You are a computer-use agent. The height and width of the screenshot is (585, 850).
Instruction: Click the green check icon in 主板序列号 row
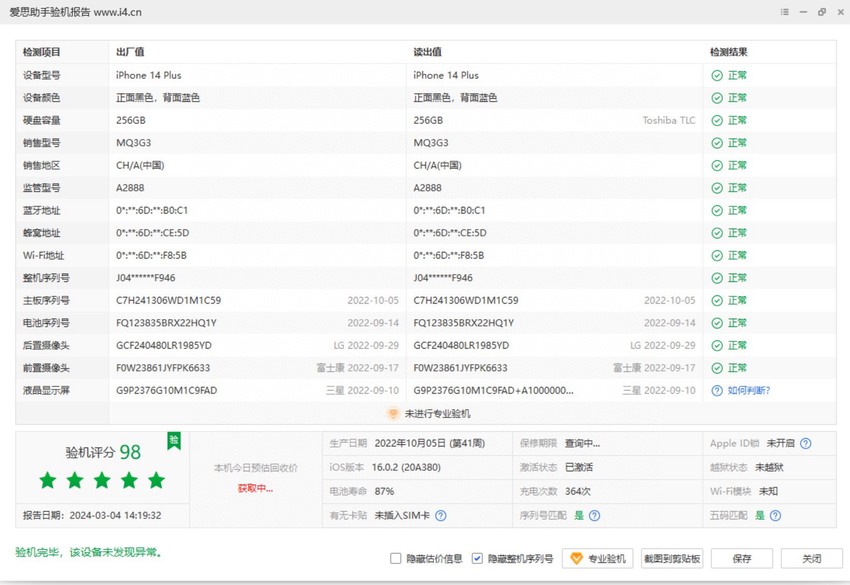[x=717, y=300]
